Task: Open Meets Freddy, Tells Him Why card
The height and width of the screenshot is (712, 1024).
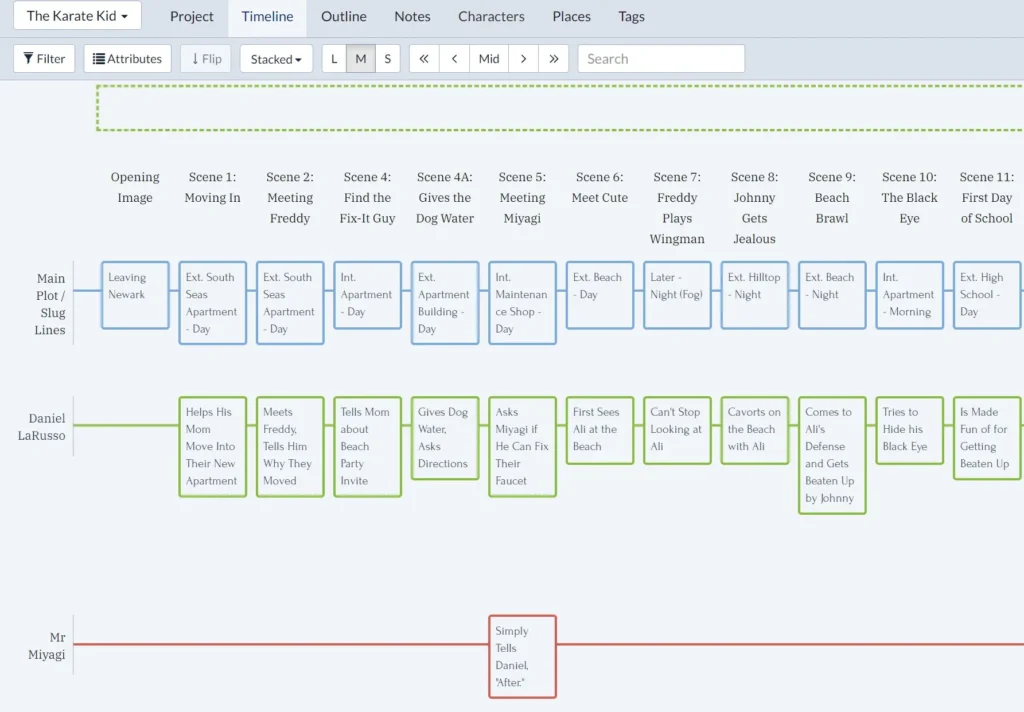Action: [290, 447]
